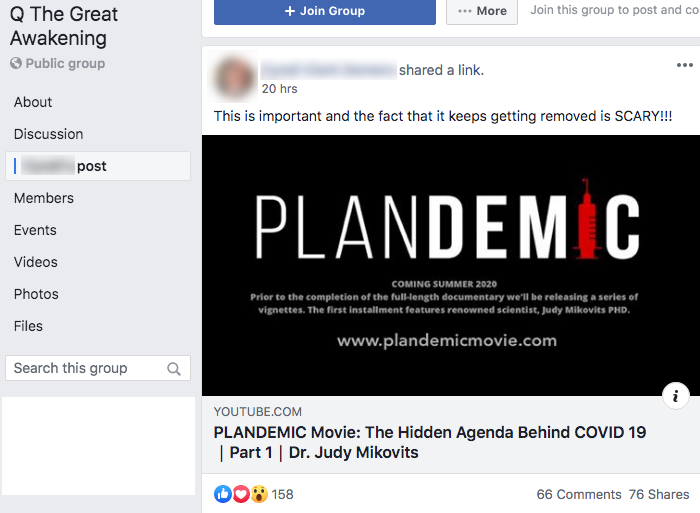The height and width of the screenshot is (513, 700).
Task: Click the search magnifier icon
Action: pyautogui.click(x=174, y=369)
